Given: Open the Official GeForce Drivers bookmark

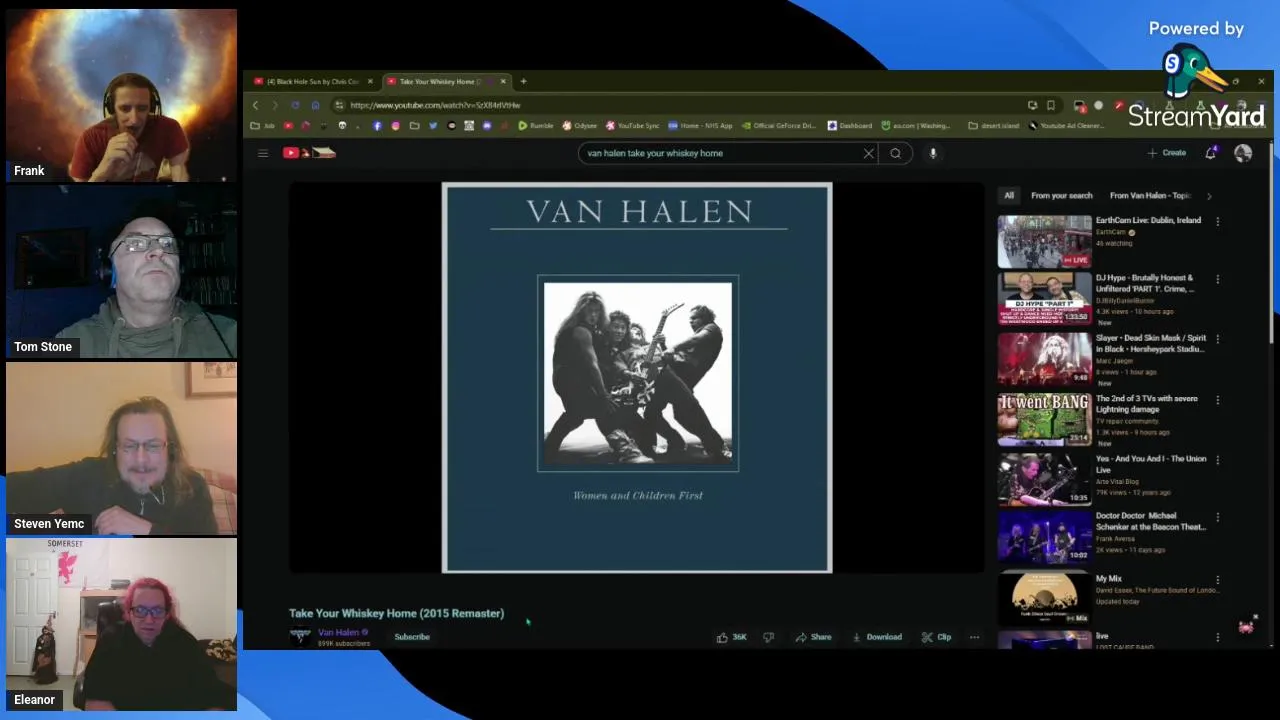Looking at the screenshot, I should point(778,126).
